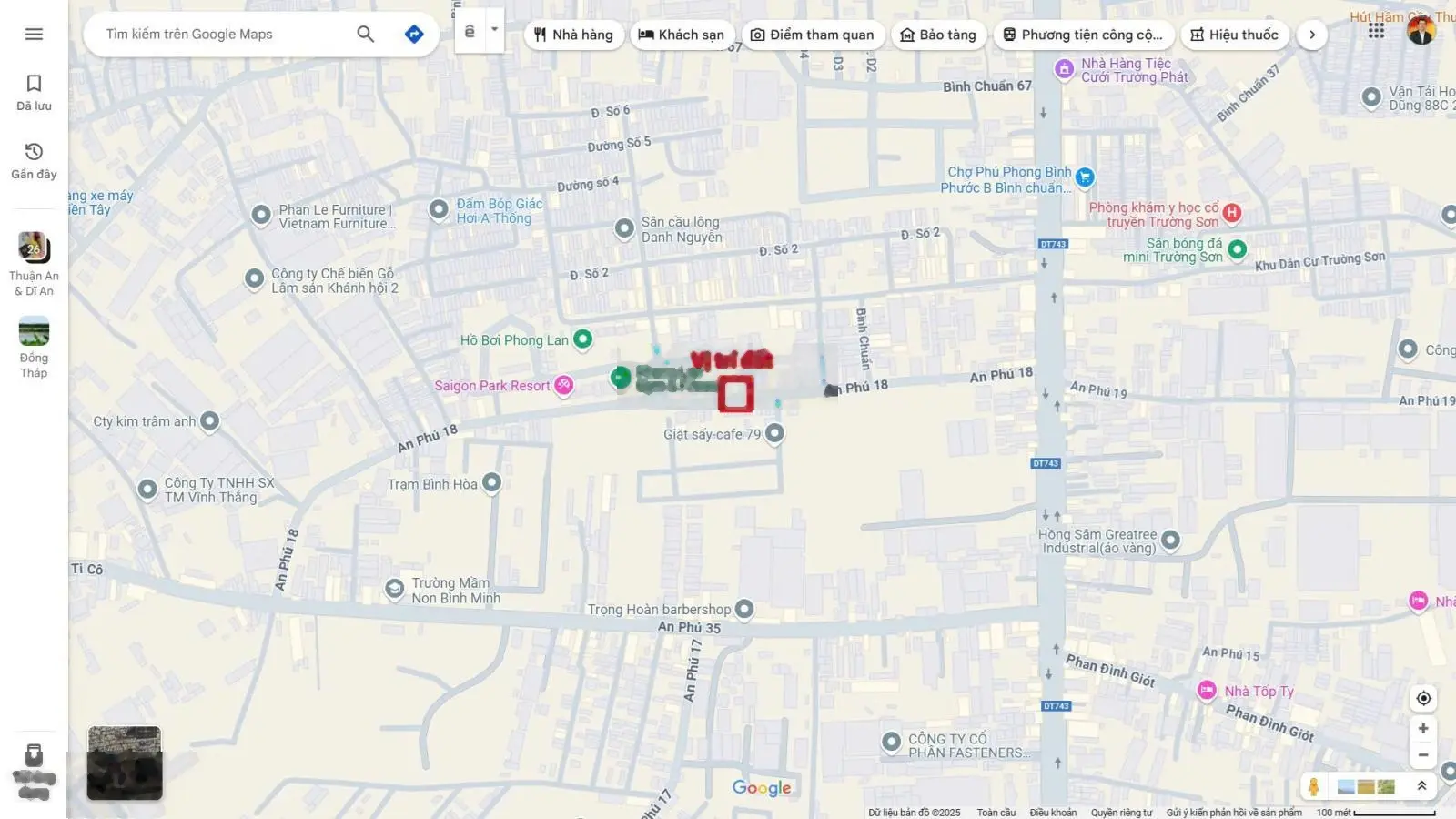Click Nhà Tốp Ty pink marker
This screenshot has height=819, width=1456.
[x=1207, y=691]
